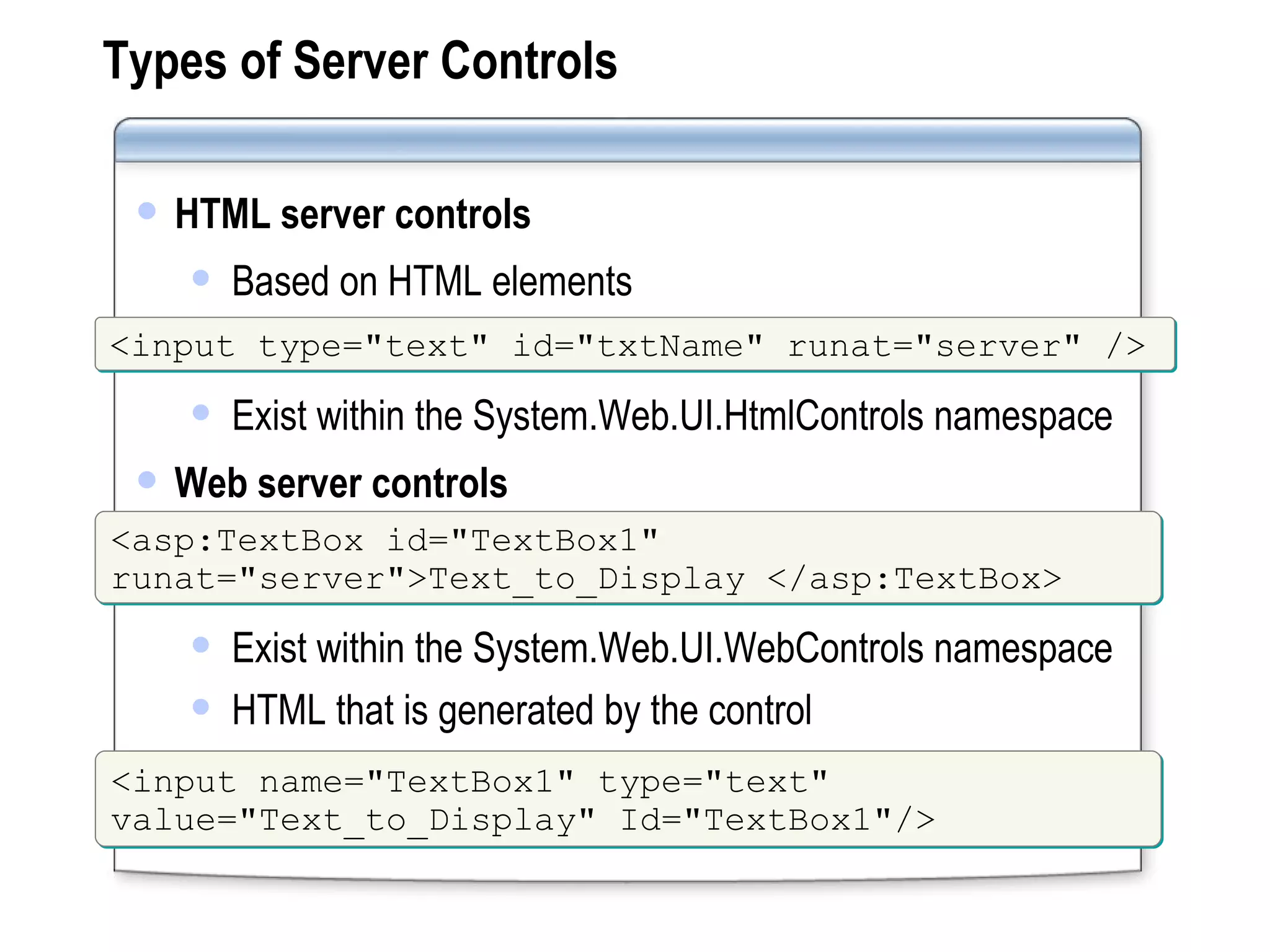Screen dimensions: 1270x952
Task: Click the bullet beside the HtmlControls namespace line
Action: pos(201,412)
